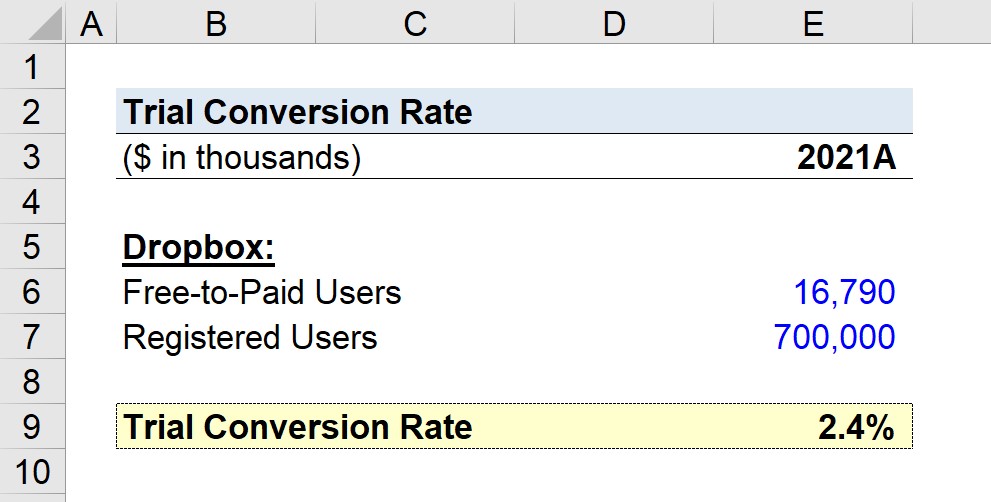Click the '16,790' value cell

click(x=844, y=292)
